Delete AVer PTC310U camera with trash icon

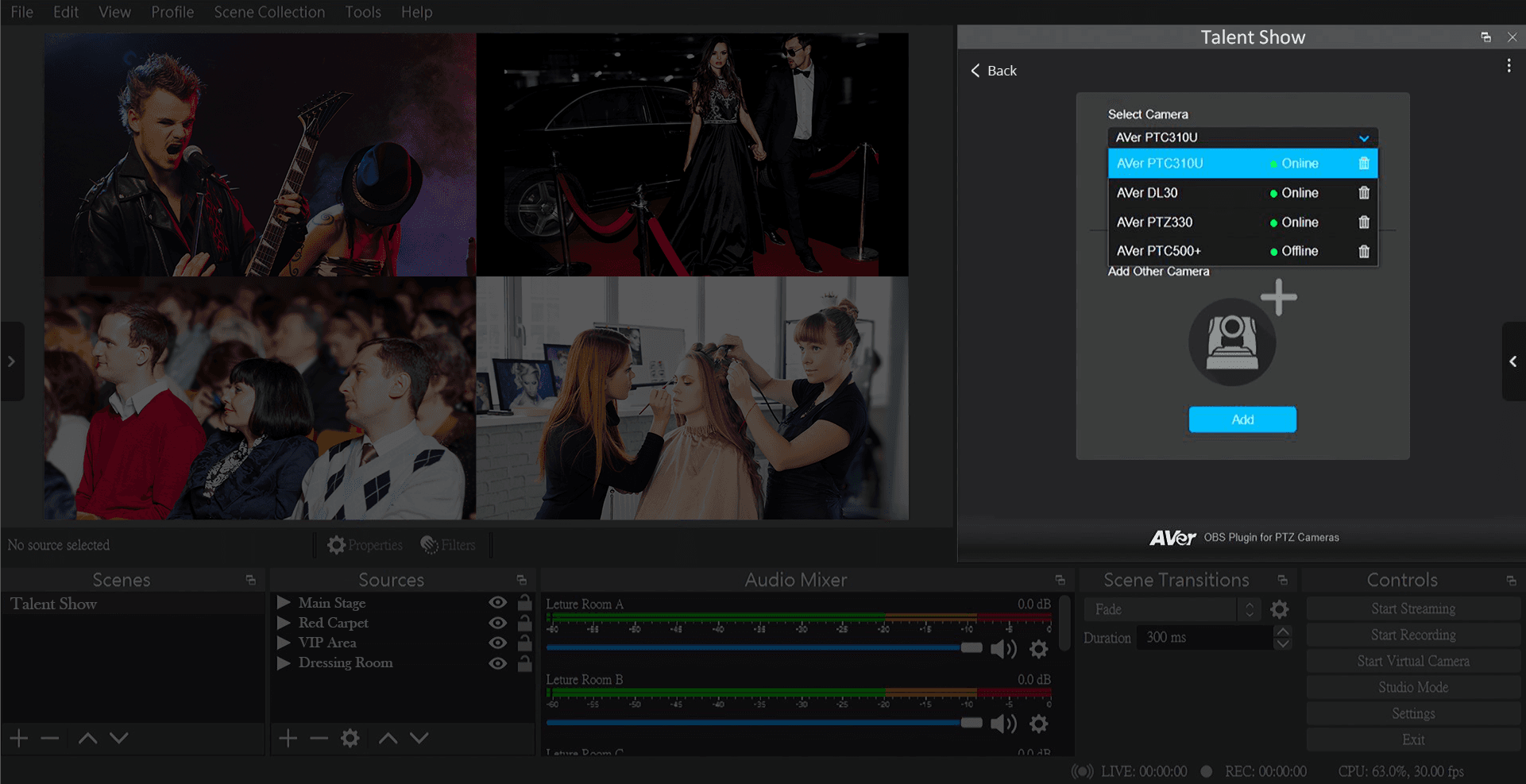pos(1364,164)
